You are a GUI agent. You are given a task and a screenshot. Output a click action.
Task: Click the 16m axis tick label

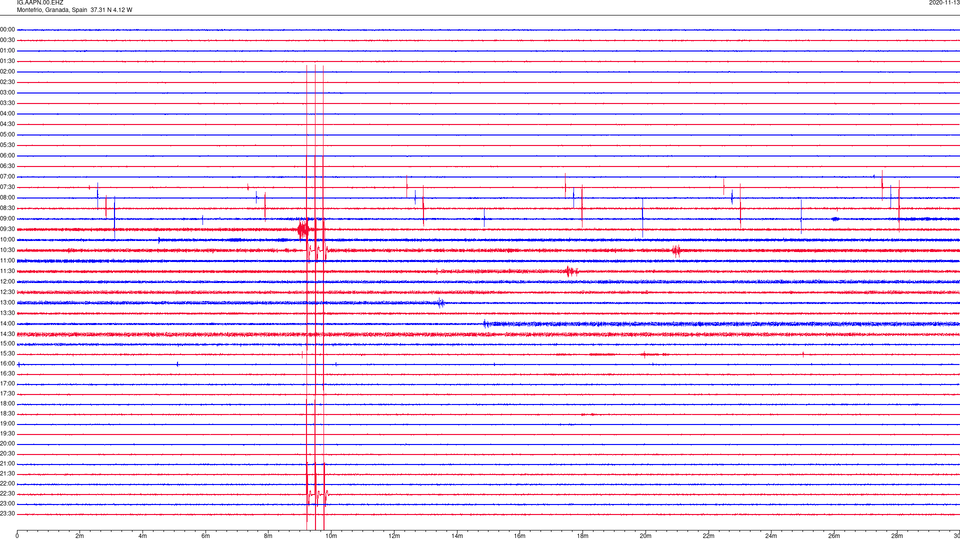pyautogui.click(x=520, y=536)
